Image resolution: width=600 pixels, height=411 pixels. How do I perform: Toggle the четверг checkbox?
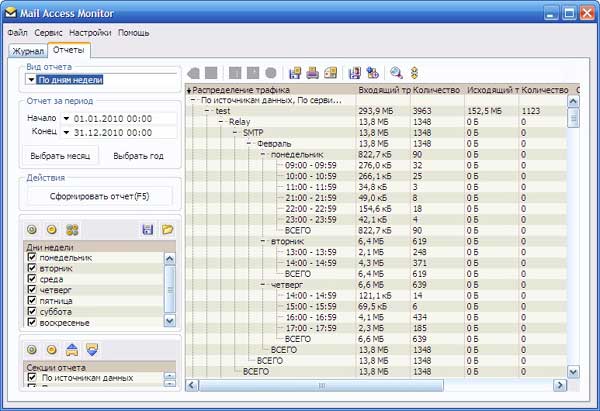point(32,290)
